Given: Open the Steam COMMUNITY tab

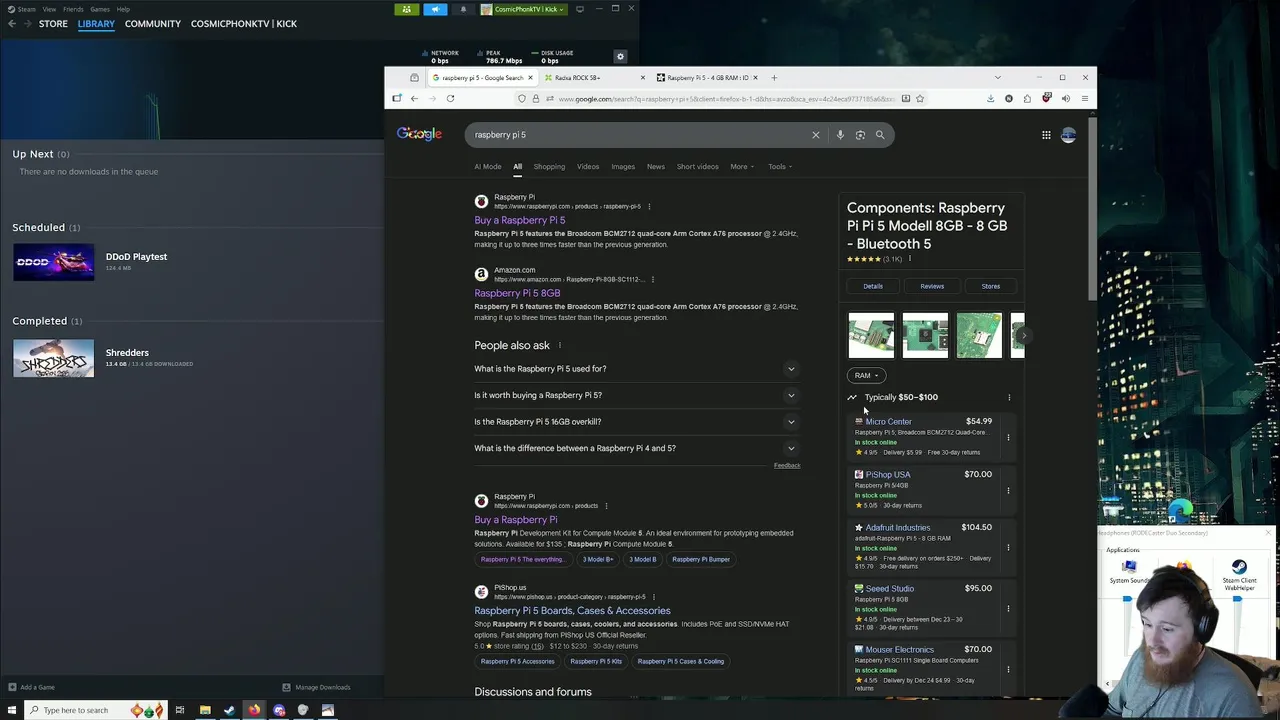Looking at the screenshot, I should [x=153, y=24].
